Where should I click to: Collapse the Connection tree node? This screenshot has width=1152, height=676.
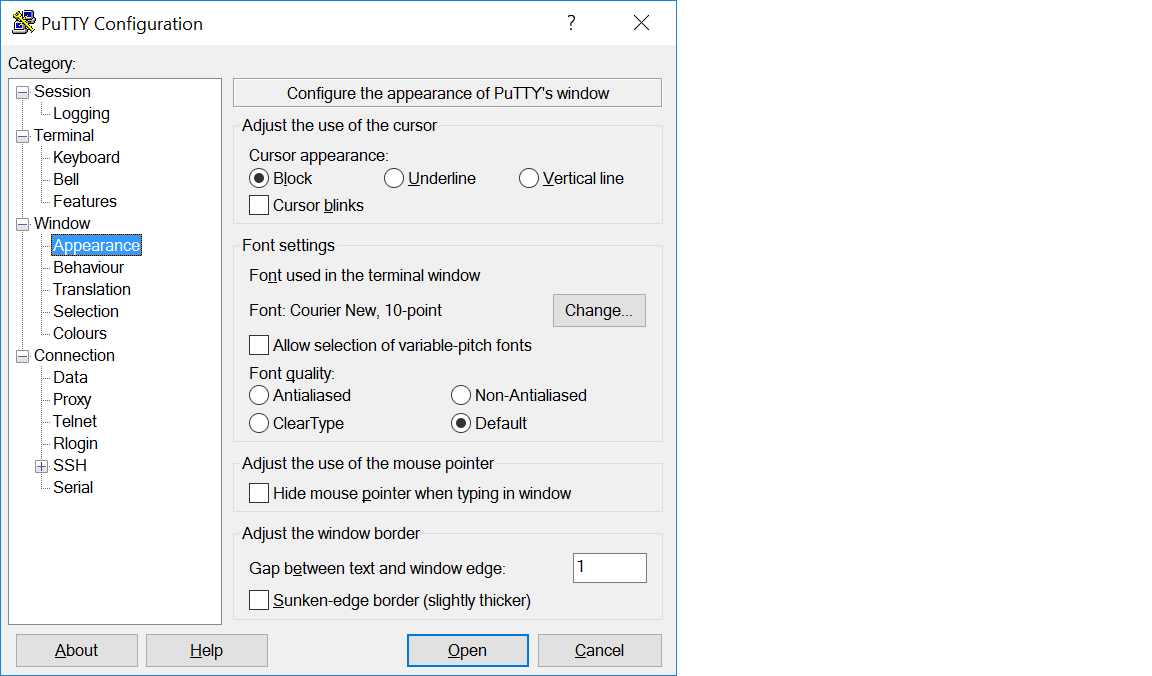(x=22, y=356)
